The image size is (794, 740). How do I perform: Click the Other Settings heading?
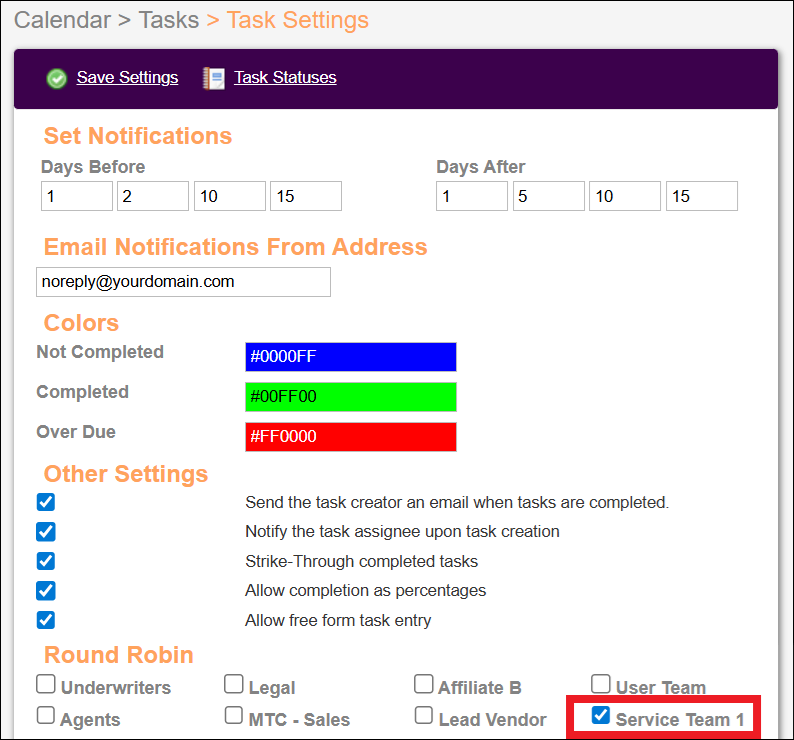pyautogui.click(x=126, y=474)
